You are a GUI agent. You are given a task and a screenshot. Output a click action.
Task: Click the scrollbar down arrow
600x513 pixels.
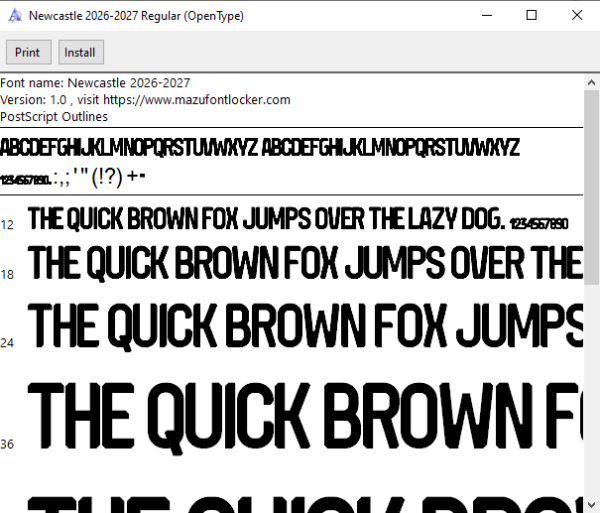pos(592,504)
